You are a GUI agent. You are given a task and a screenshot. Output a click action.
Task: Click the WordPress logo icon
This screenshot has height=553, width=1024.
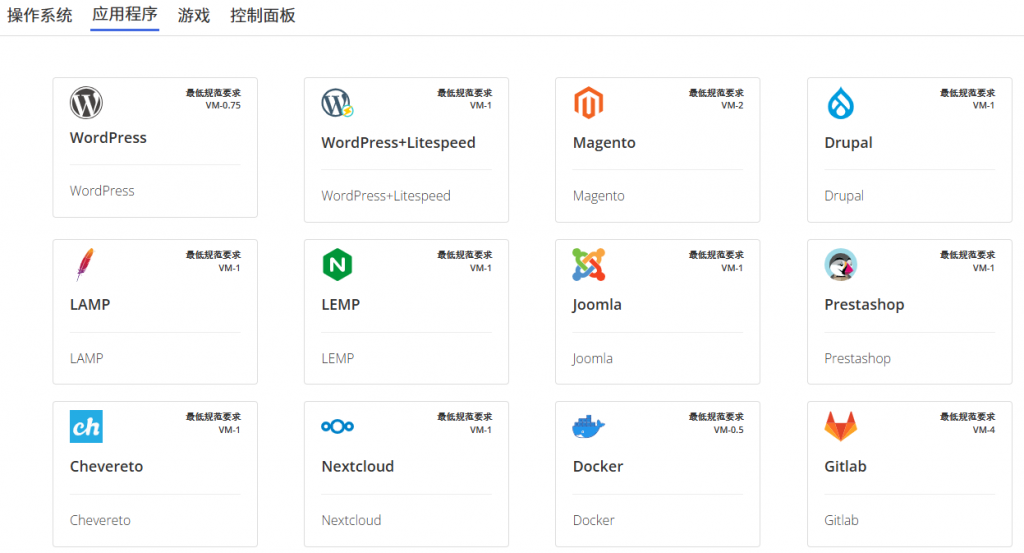[86, 102]
